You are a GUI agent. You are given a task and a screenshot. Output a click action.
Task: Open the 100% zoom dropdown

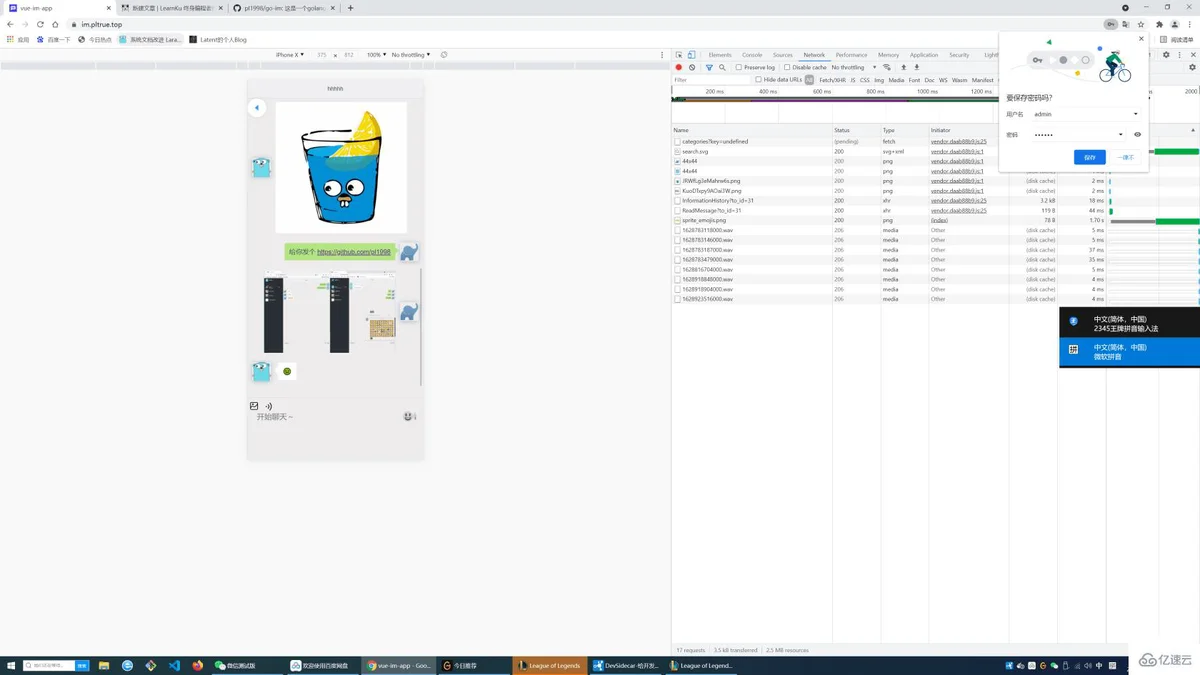pos(376,55)
